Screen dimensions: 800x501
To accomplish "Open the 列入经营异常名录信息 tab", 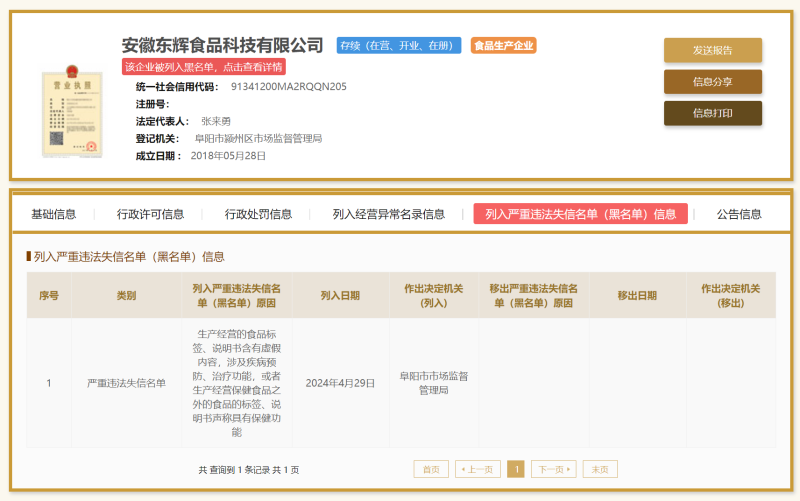I will click(x=388, y=214).
